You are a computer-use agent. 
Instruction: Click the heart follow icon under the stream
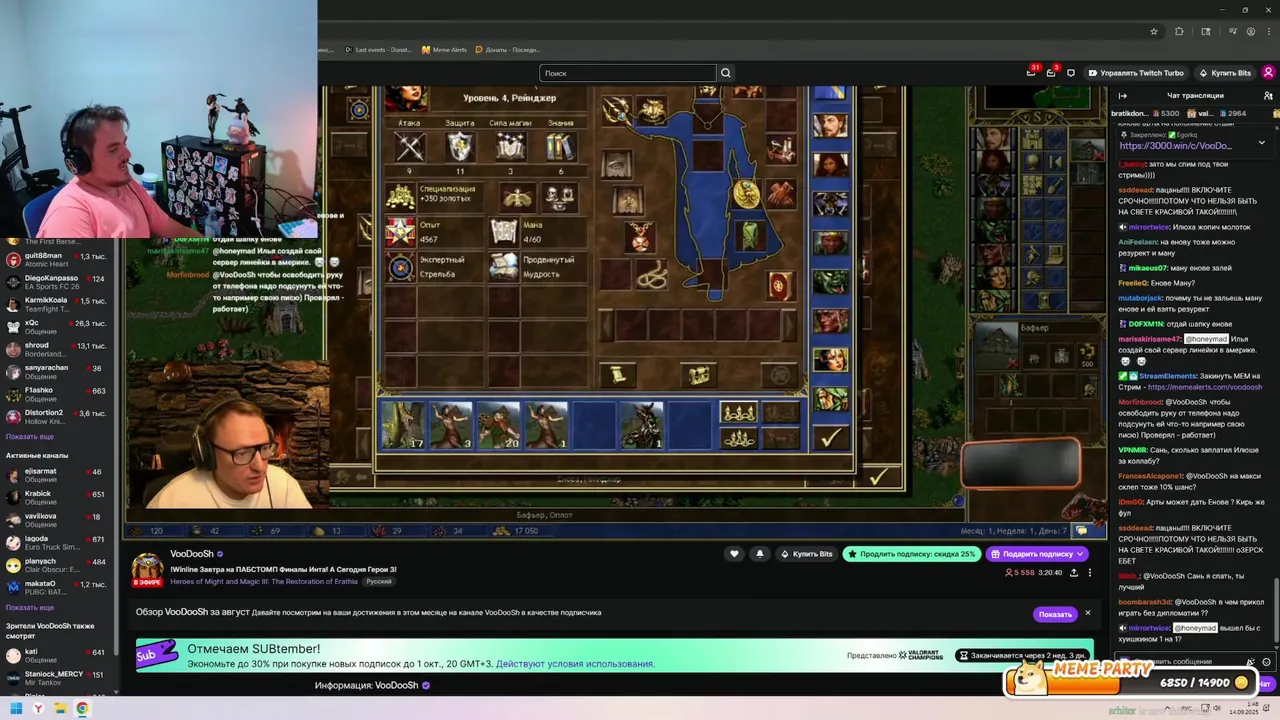(x=734, y=554)
